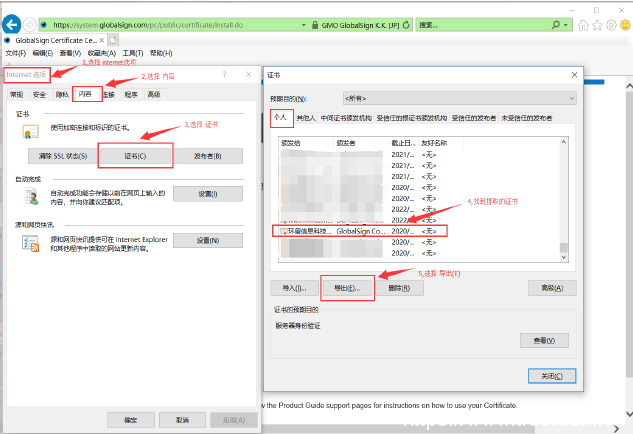This screenshot has height=434, width=633.
Task: Click certificate list scroll up arrow
Action: [x=564, y=142]
